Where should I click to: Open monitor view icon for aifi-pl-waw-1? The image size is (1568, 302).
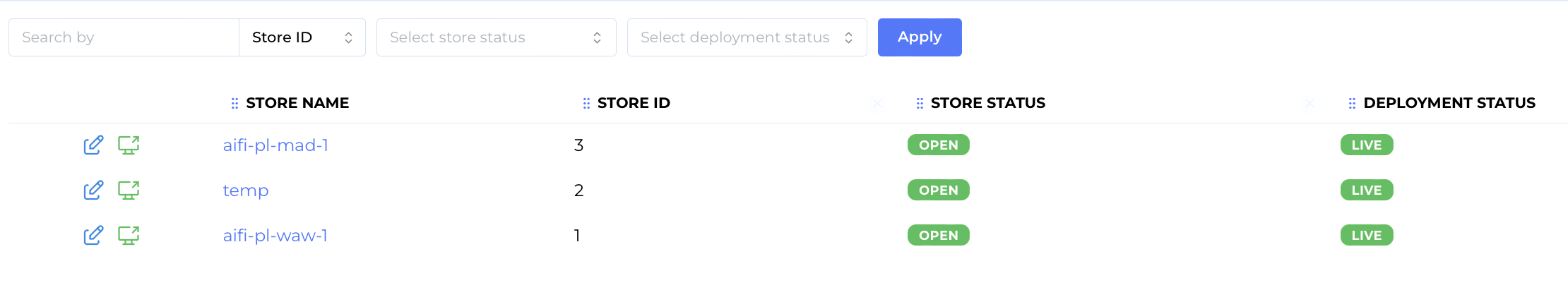129,236
